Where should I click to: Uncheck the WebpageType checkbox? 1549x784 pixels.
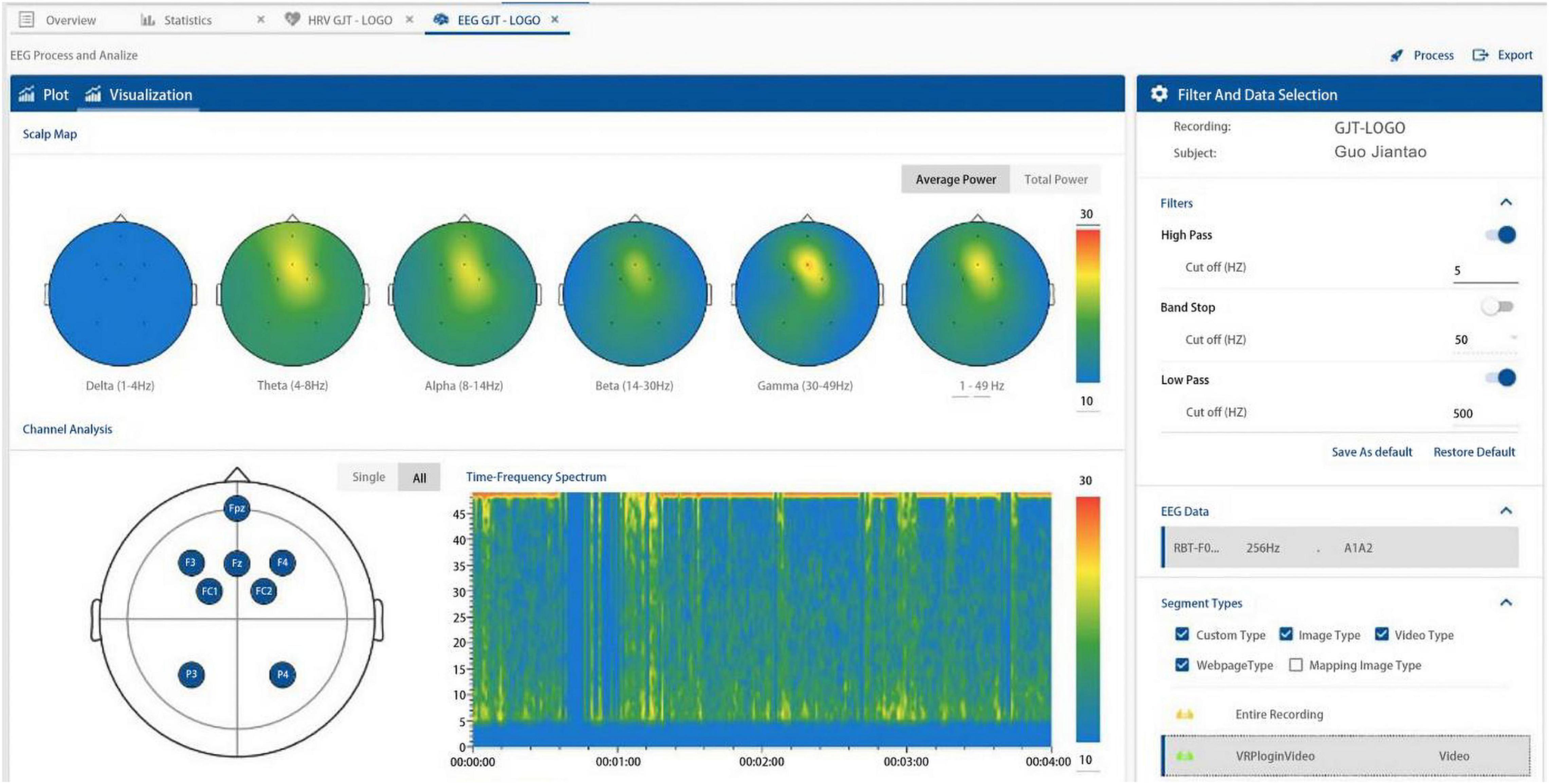click(1182, 664)
